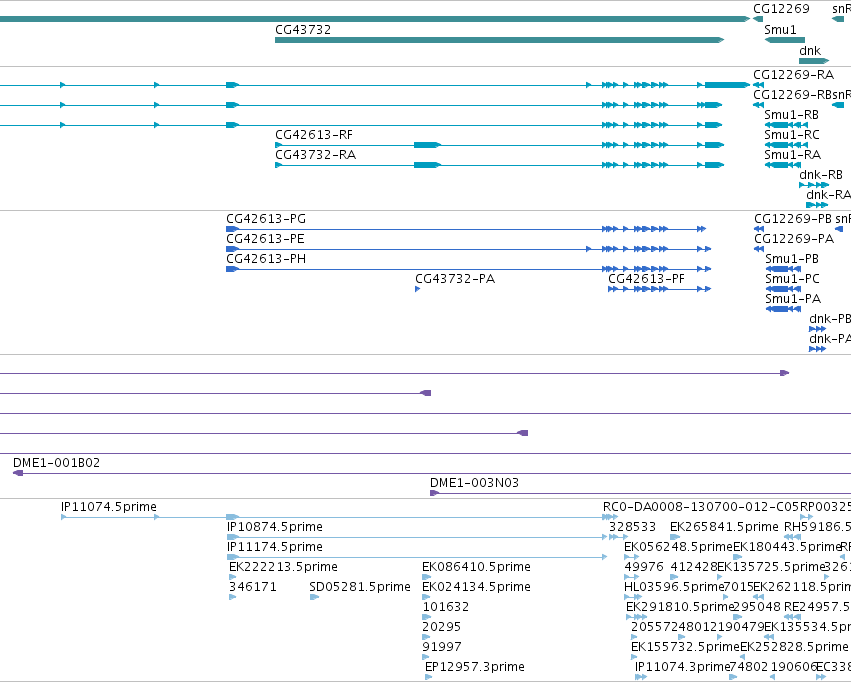
Task: Select the 190479 EST label
Action: click(x=741, y=627)
